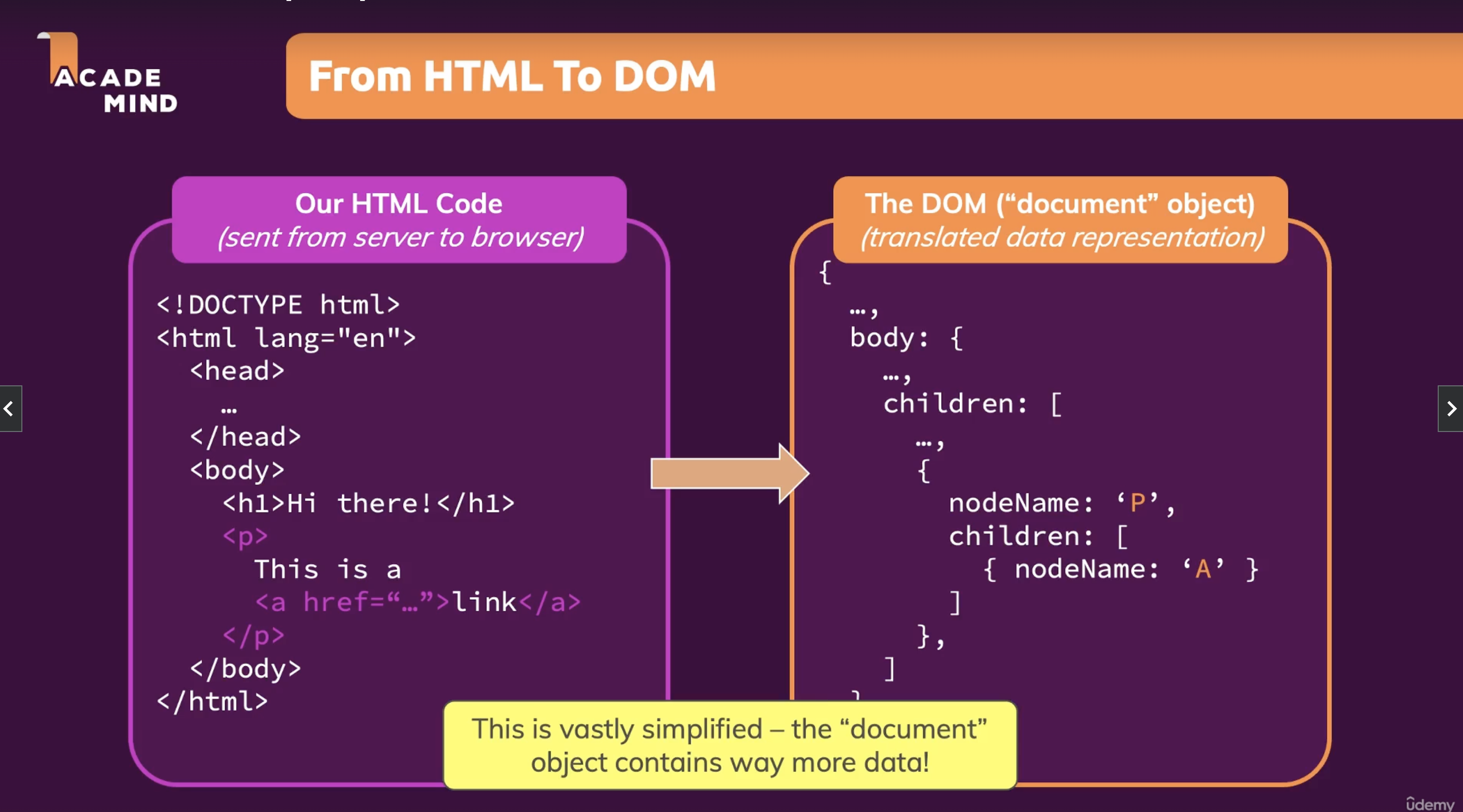Click the yellow 'vastly simplified' note box
This screenshot has width=1463, height=812.
click(730, 745)
